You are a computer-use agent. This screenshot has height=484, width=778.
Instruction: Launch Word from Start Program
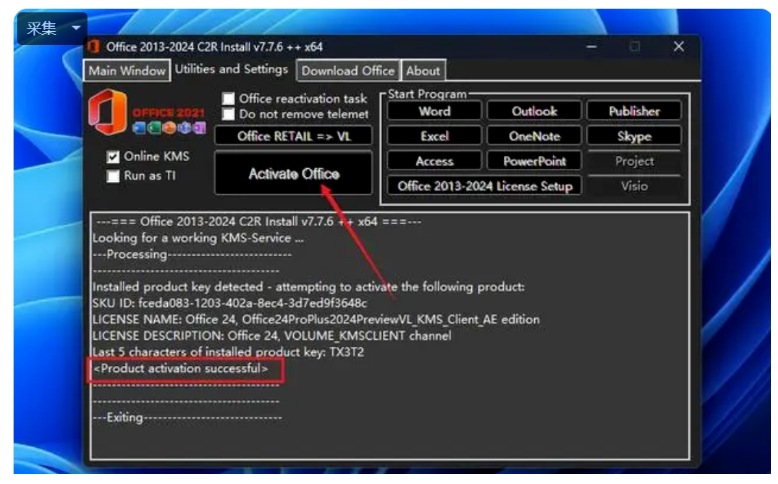click(434, 111)
